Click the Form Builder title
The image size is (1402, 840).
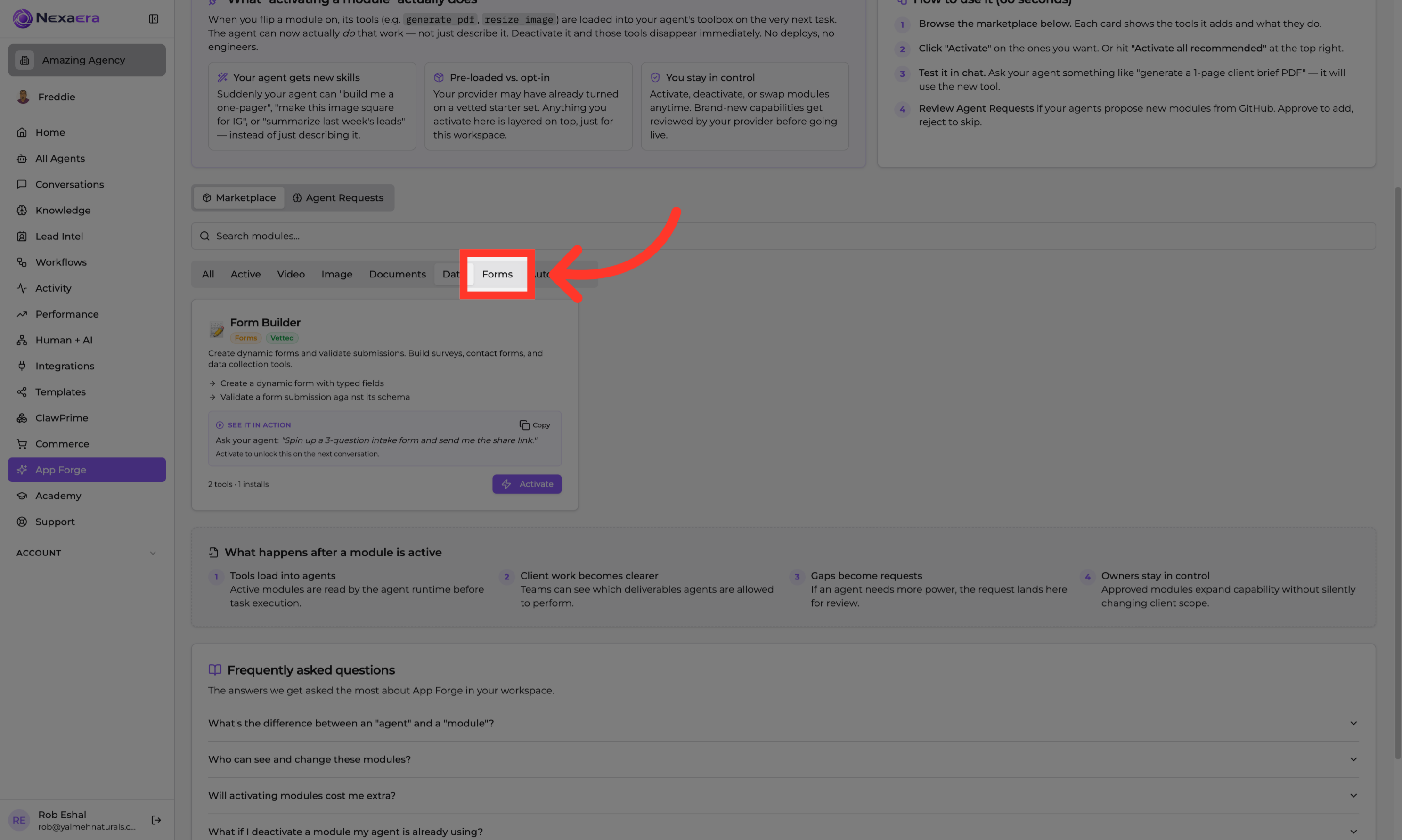pos(265,323)
